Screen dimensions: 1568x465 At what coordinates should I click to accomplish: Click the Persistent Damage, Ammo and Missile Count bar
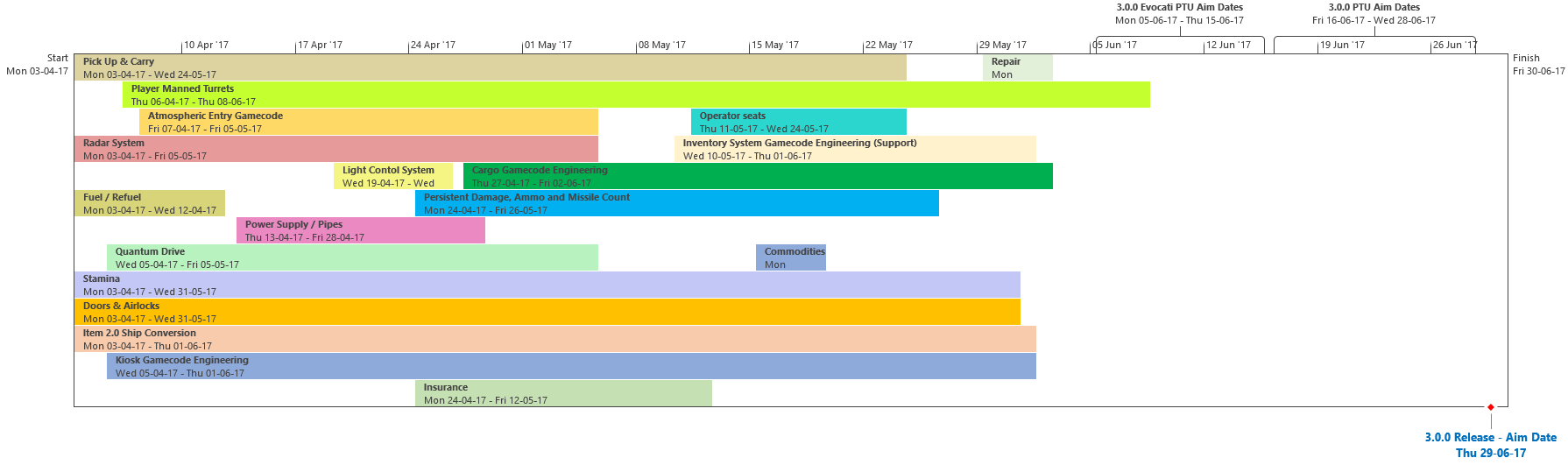pos(676,203)
